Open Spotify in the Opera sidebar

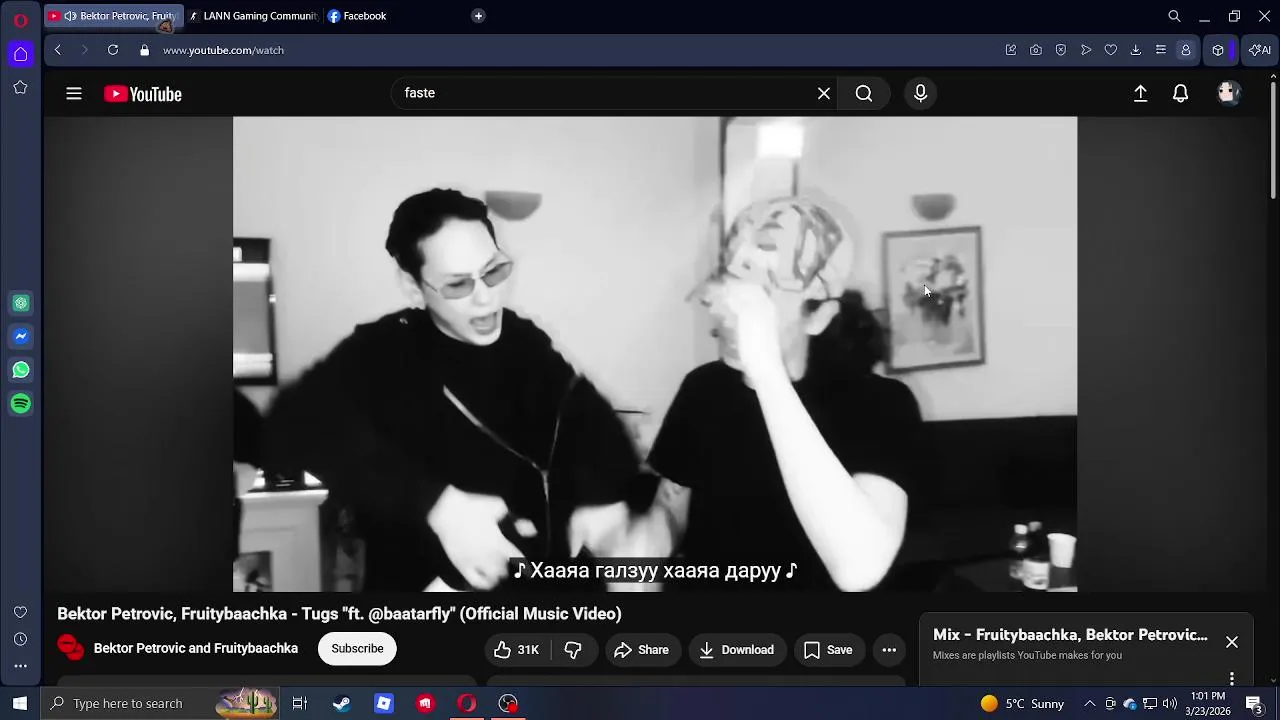[x=21, y=404]
